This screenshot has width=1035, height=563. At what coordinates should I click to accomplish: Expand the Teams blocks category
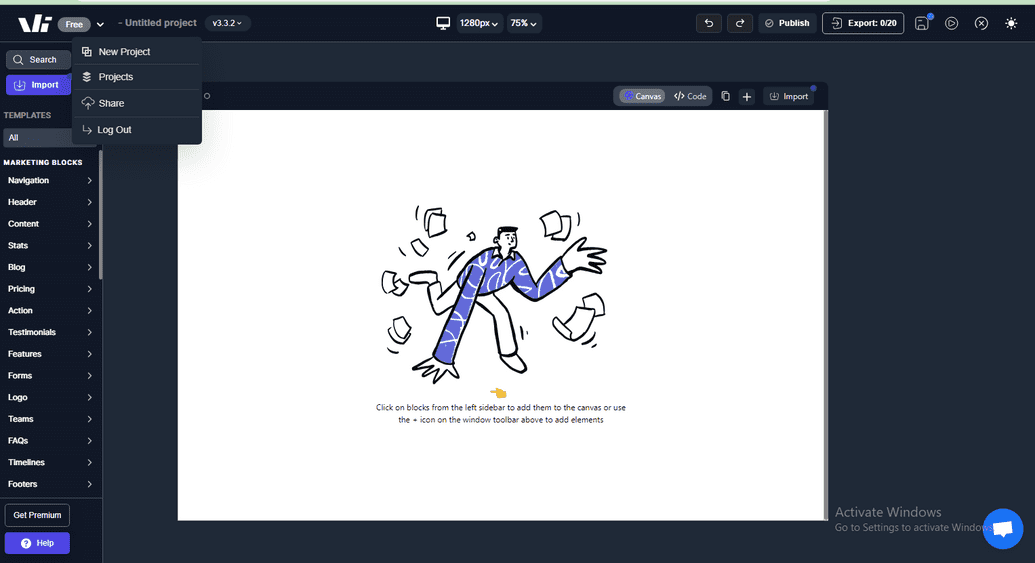click(50, 419)
